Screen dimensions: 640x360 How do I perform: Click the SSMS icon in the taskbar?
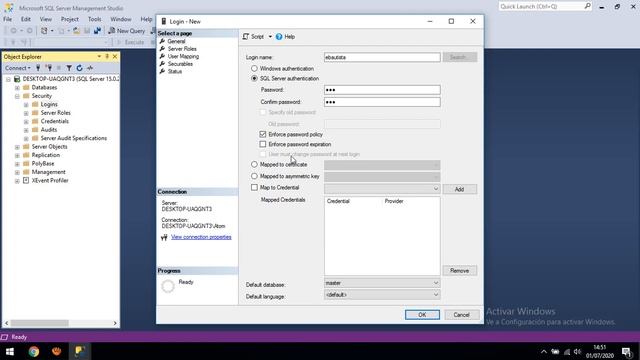pos(80,351)
